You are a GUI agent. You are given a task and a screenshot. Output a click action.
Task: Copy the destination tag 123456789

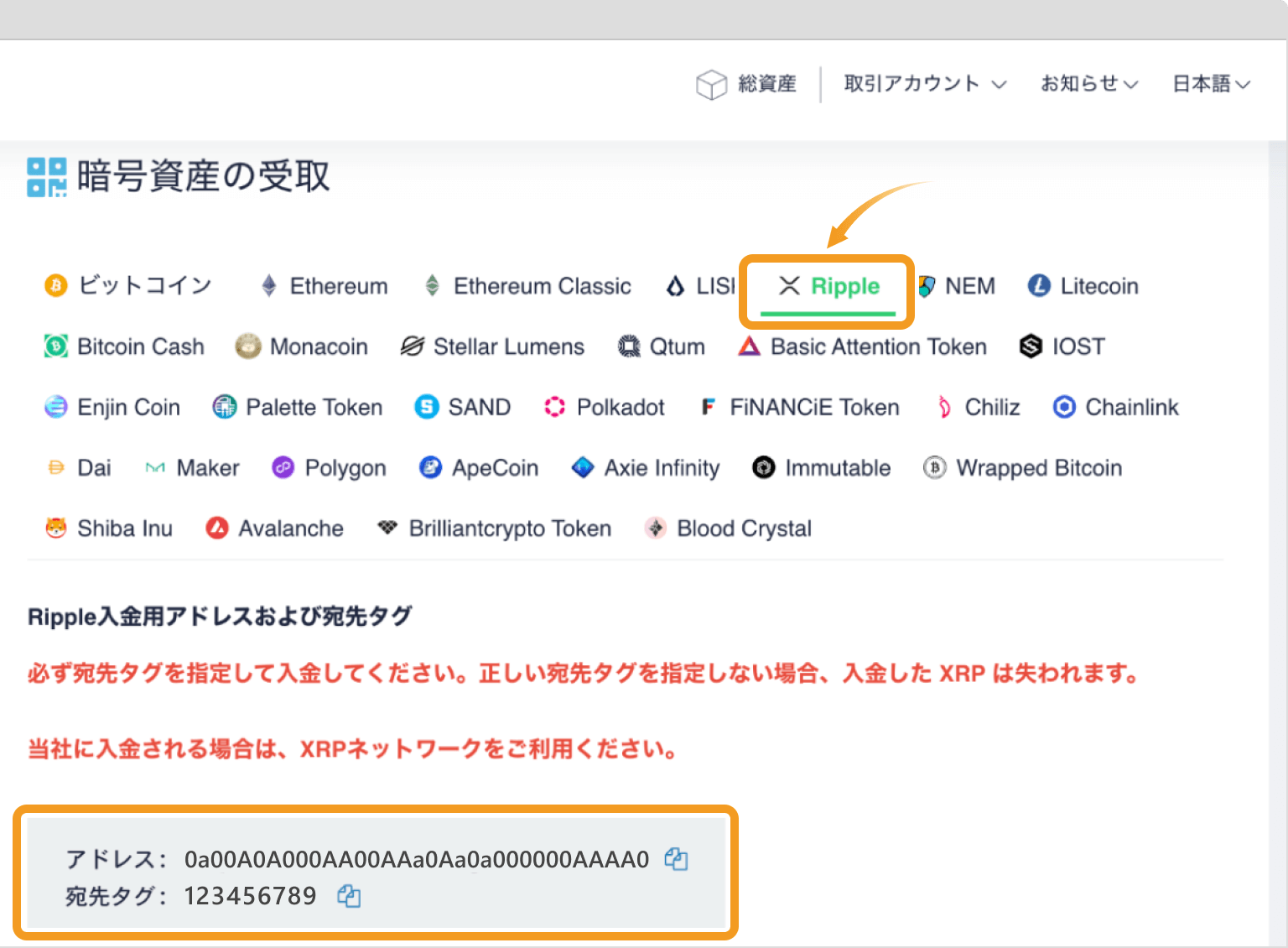coord(349,895)
